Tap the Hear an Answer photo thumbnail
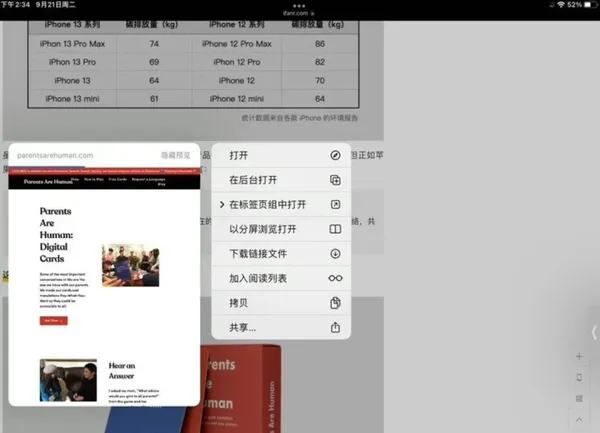The width and height of the screenshot is (600, 433). [x=68, y=380]
